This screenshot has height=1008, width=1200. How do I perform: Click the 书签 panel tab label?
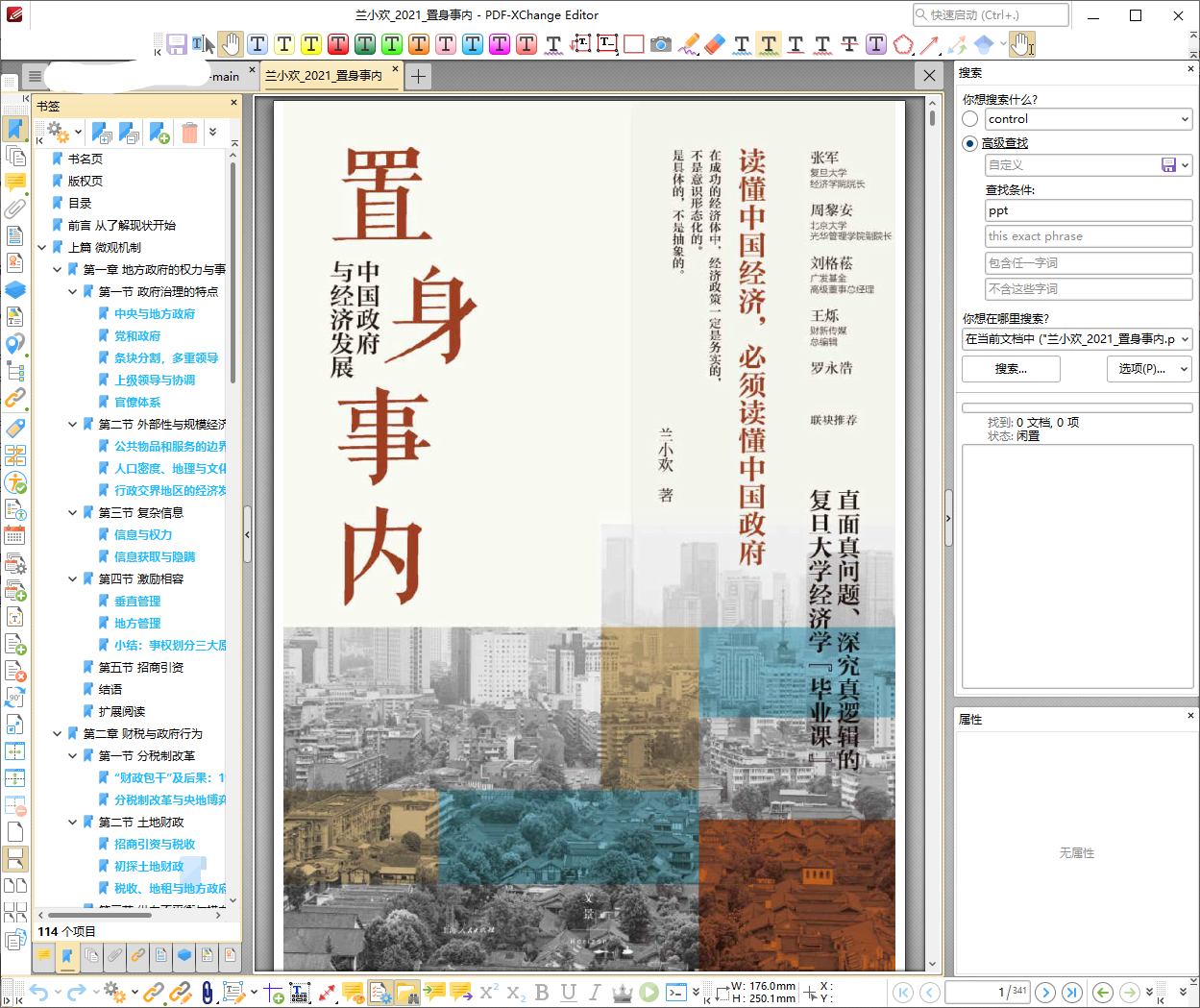pyautogui.click(x=48, y=106)
